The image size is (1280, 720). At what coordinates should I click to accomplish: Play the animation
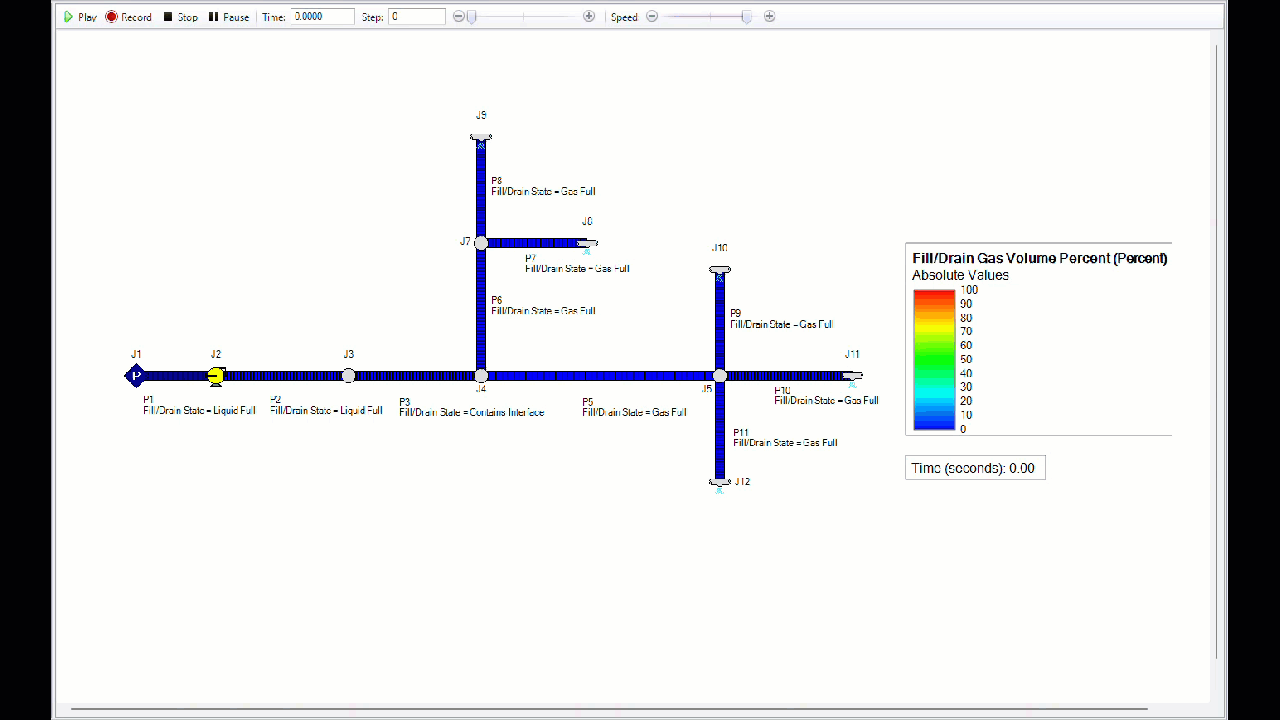pos(80,16)
